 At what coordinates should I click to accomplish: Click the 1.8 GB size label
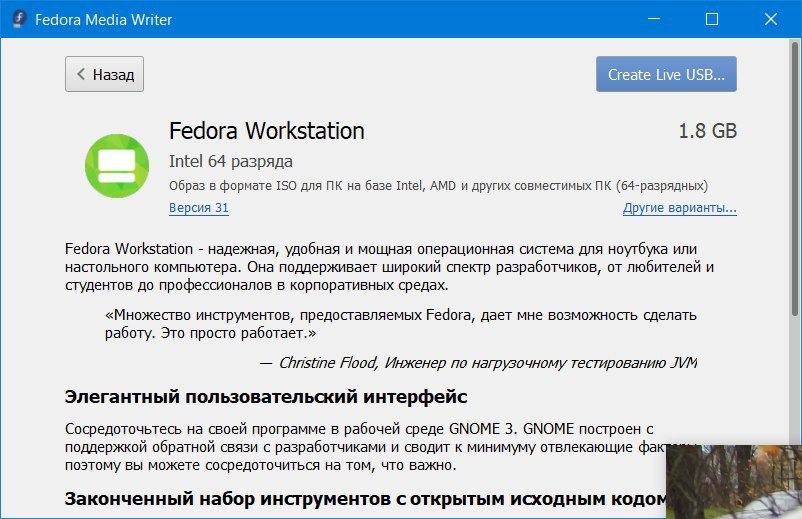tap(707, 131)
